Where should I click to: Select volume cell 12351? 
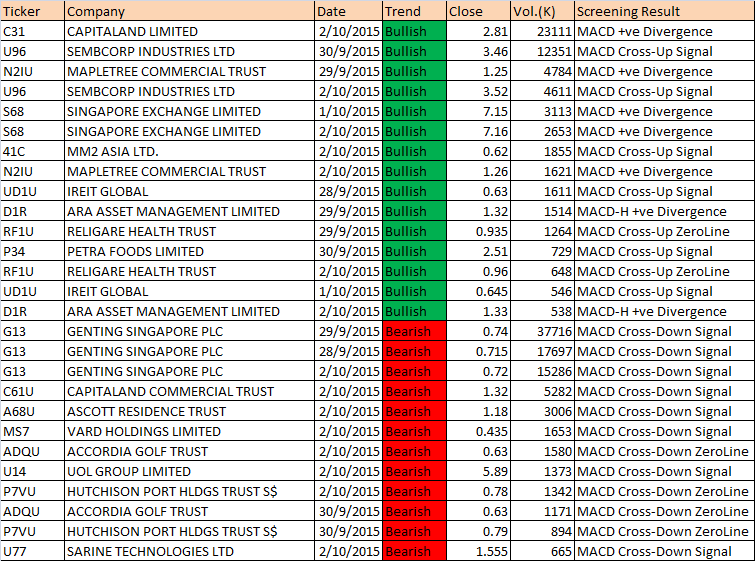[542, 51]
